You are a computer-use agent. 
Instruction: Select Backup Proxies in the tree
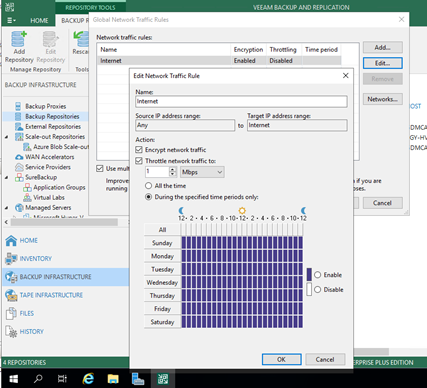point(45,106)
